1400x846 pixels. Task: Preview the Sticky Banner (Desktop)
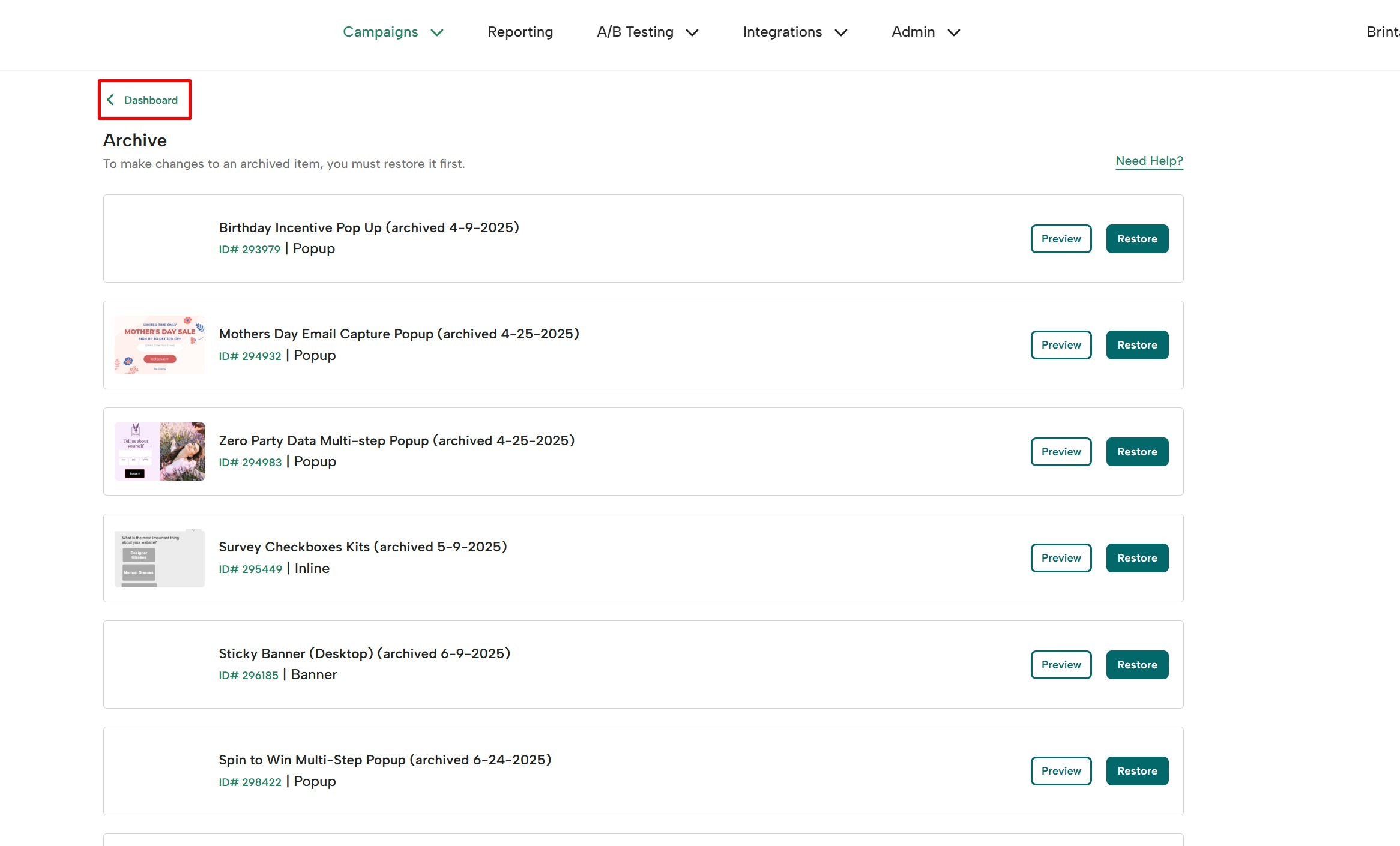pos(1061,665)
